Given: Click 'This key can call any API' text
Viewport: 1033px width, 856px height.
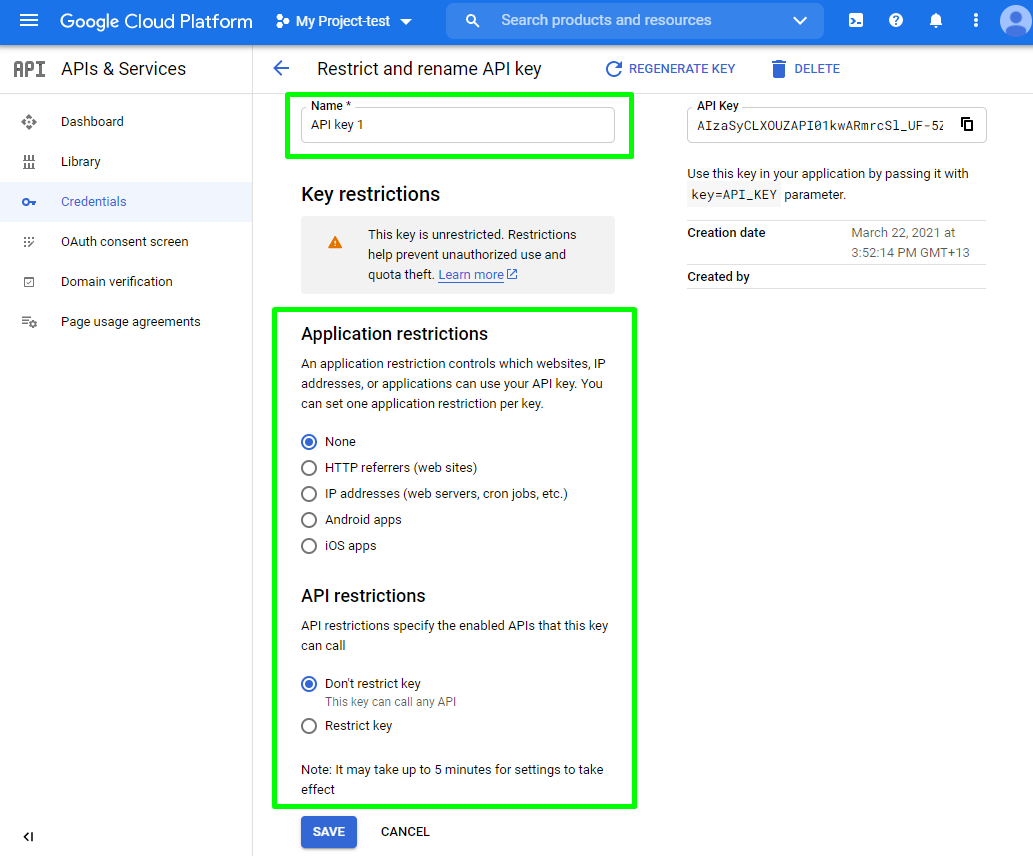Looking at the screenshot, I should pos(390,702).
